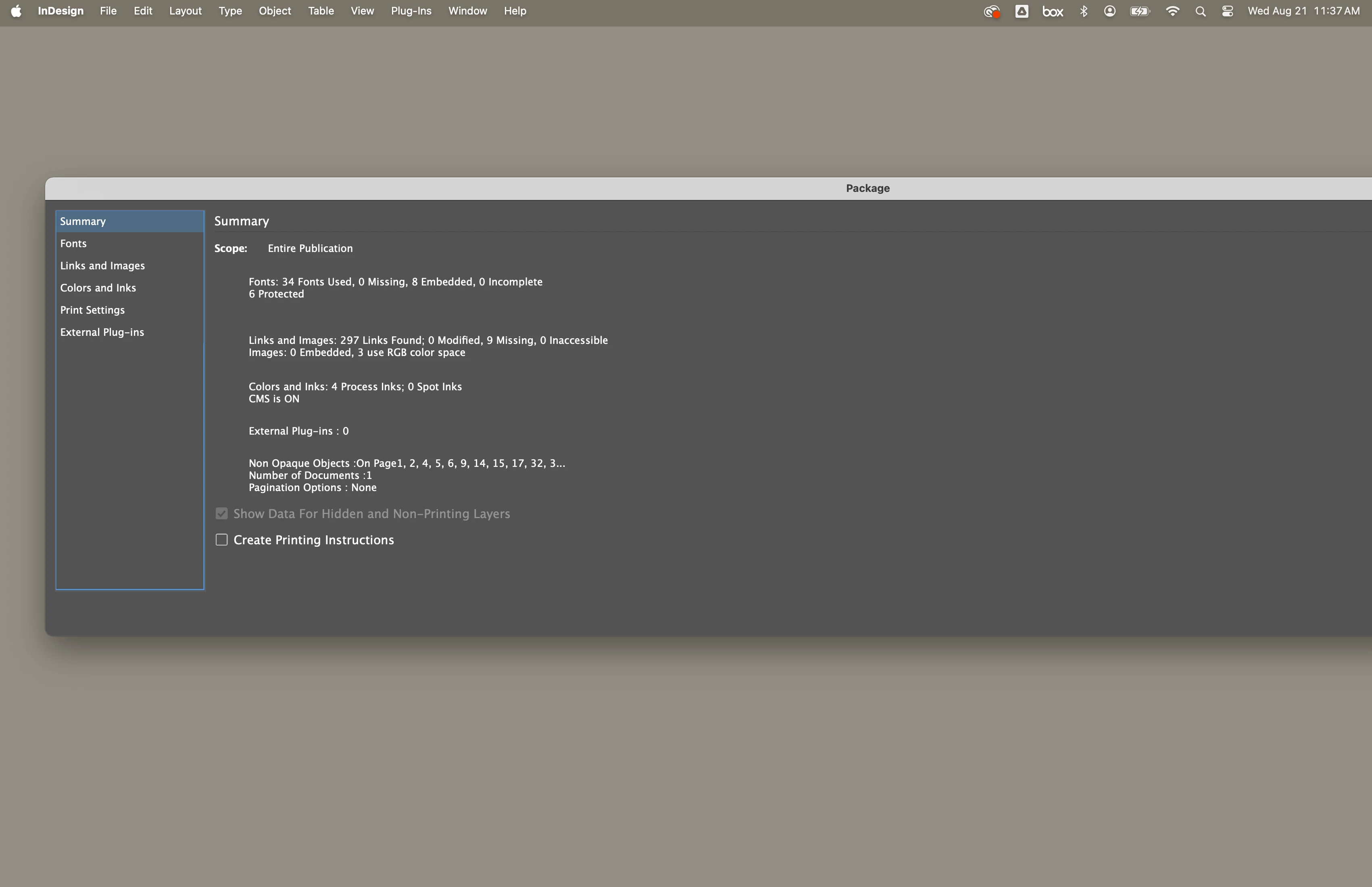Select Fonts in the Package sidebar
The image size is (1372, 887).
tap(73, 244)
